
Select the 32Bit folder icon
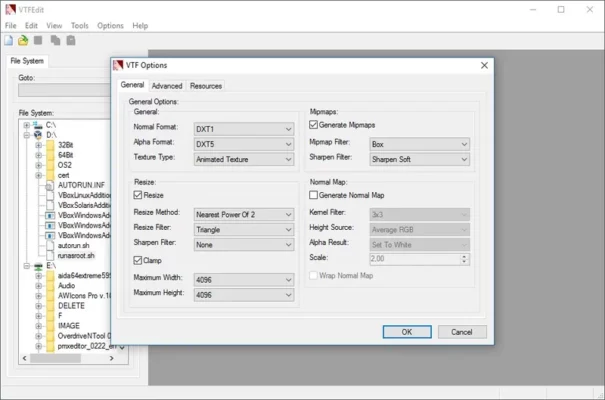pos(50,145)
